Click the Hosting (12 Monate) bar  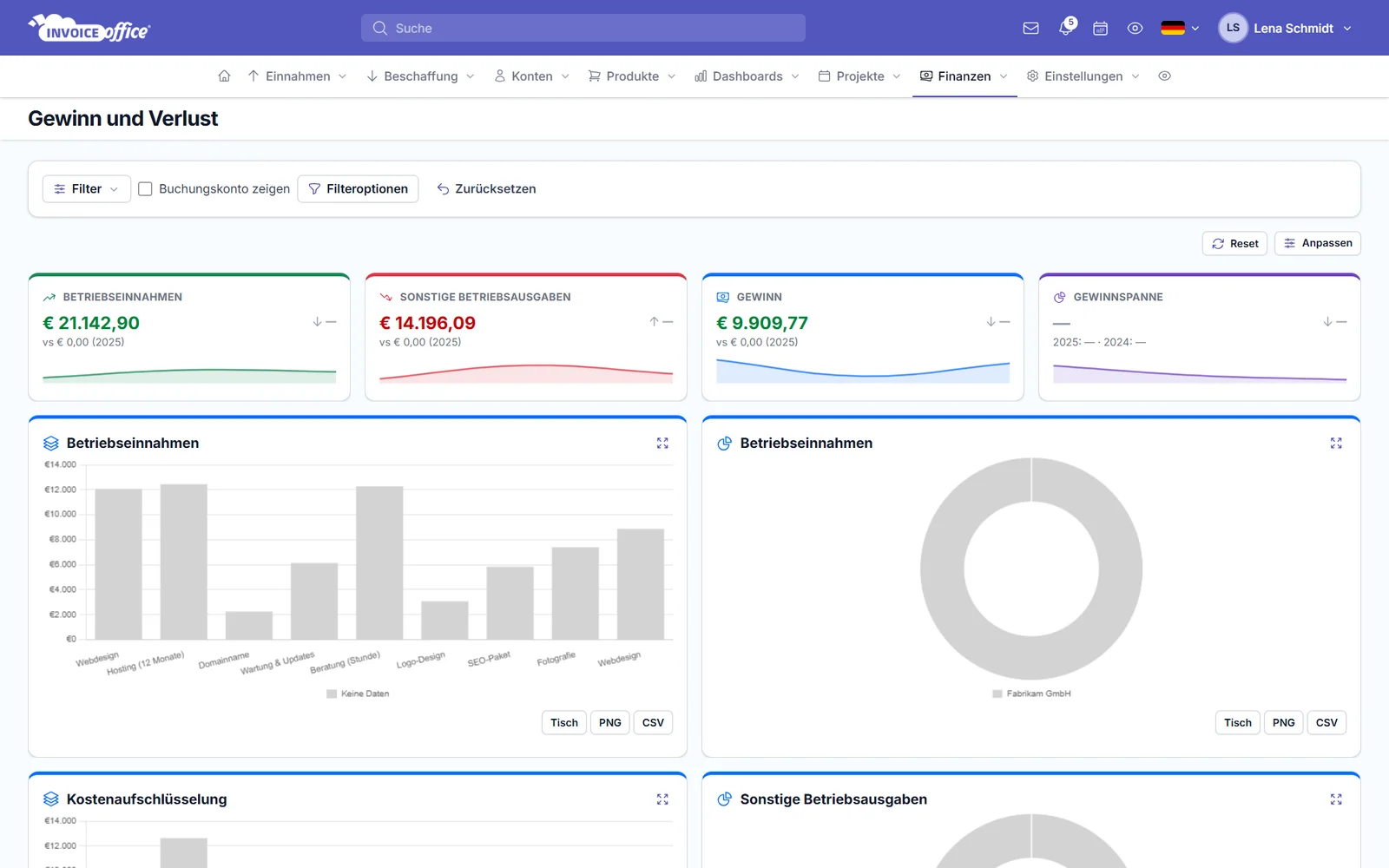(x=184, y=562)
